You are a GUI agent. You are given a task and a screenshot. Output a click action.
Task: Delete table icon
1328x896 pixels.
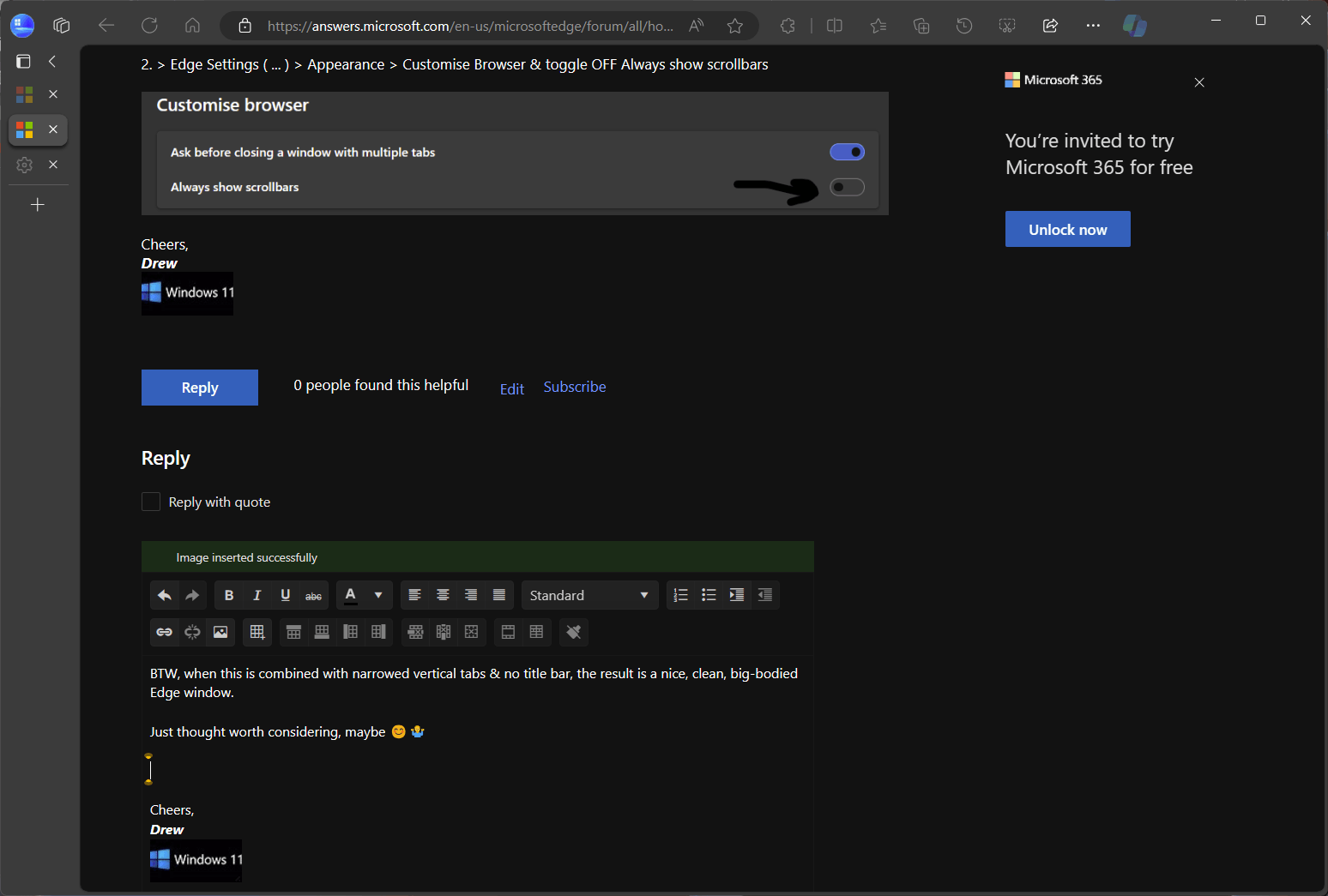[x=472, y=632]
